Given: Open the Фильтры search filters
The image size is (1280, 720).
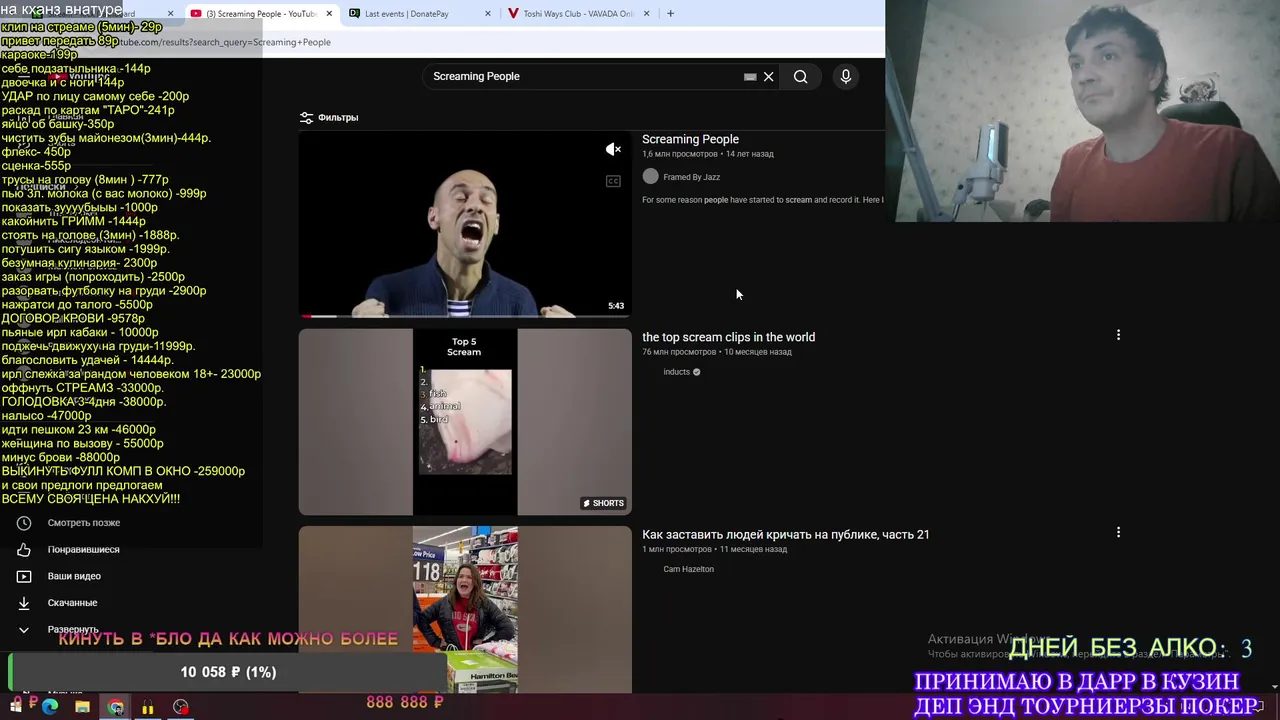Looking at the screenshot, I should click(329, 117).
